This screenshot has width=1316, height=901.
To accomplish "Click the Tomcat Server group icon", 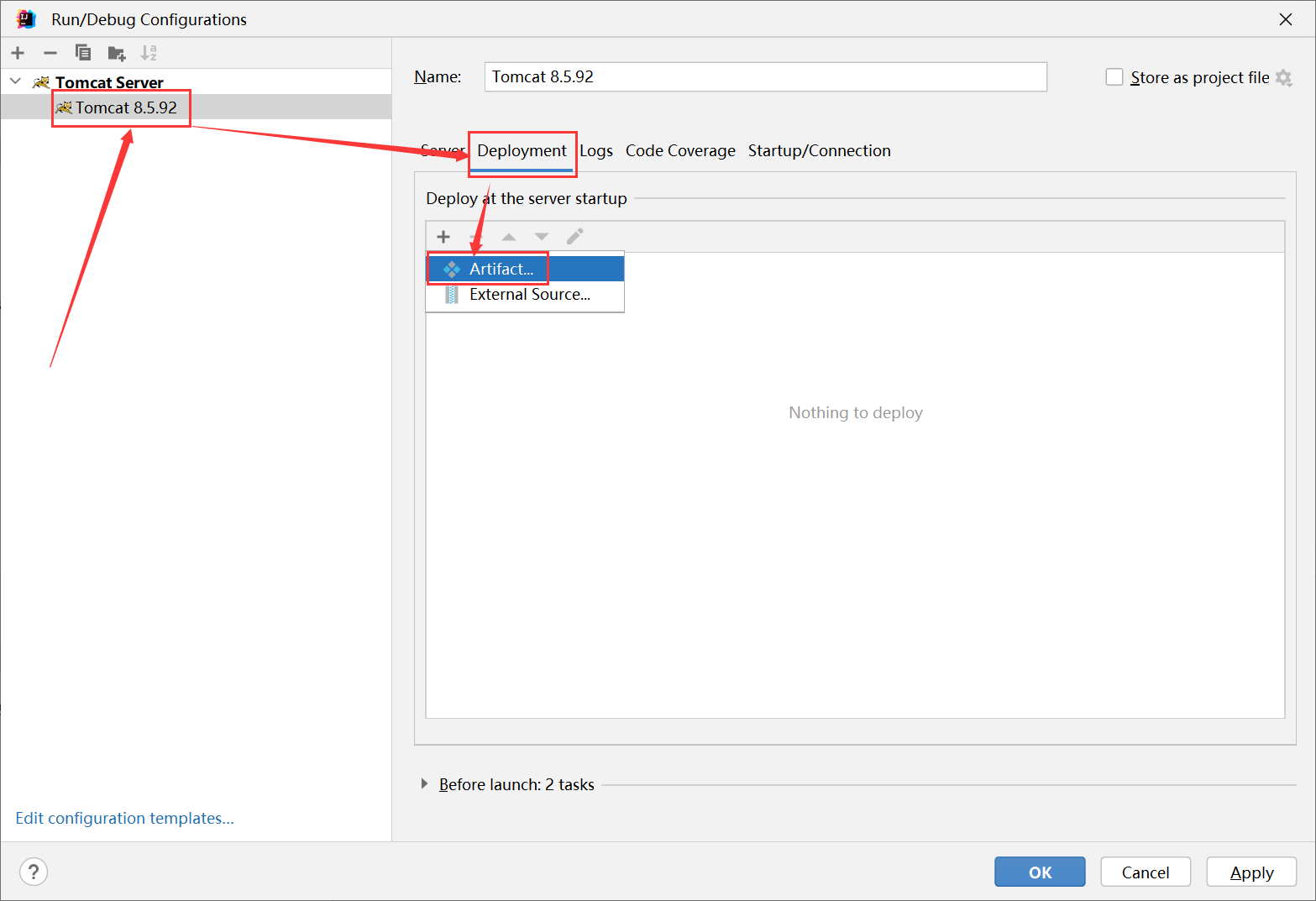I will (41, 82).
